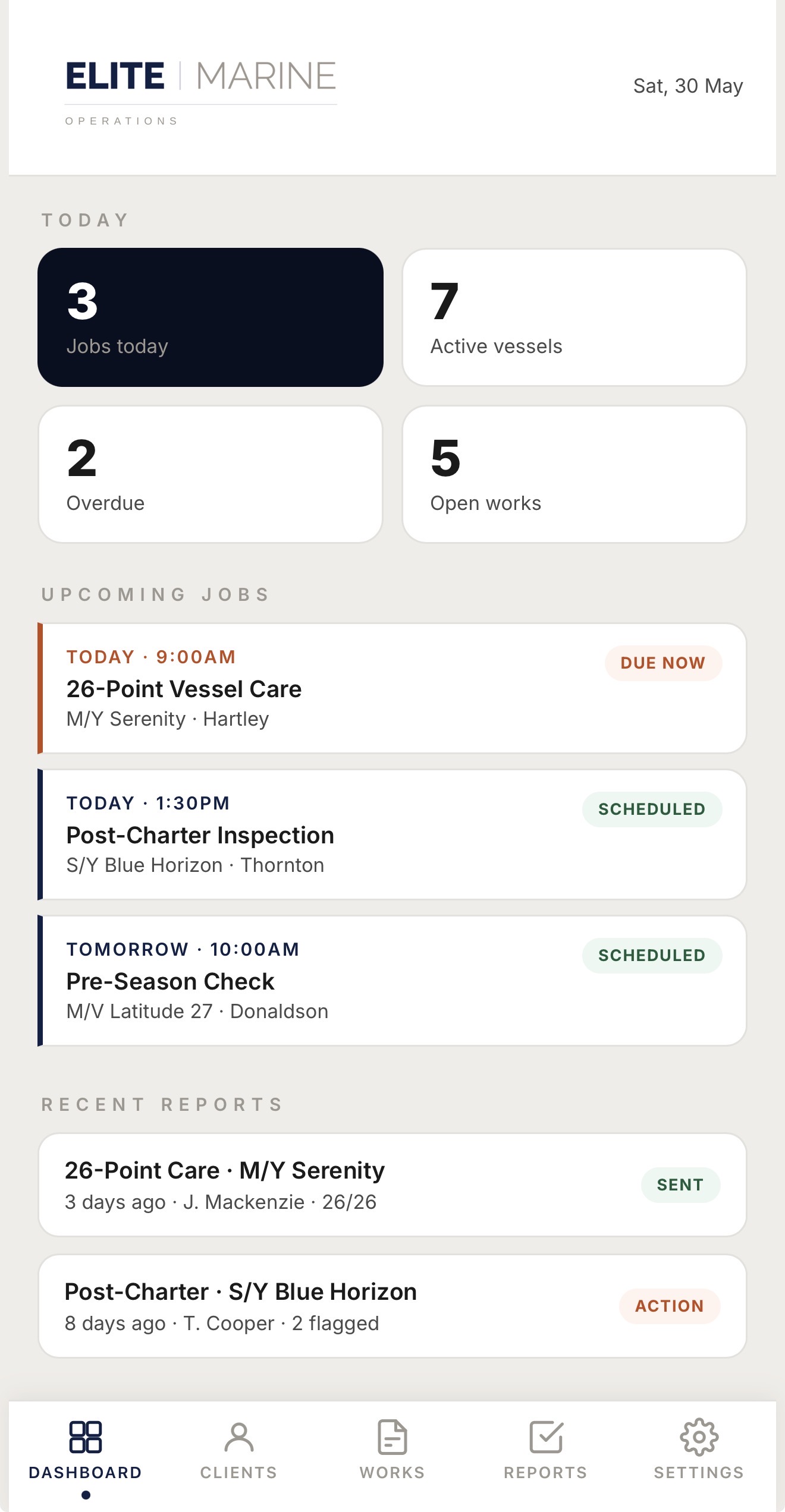Open the Dashboard grid icon
The height and width of the screenshot is (1512, 785).
(86, 1437)
